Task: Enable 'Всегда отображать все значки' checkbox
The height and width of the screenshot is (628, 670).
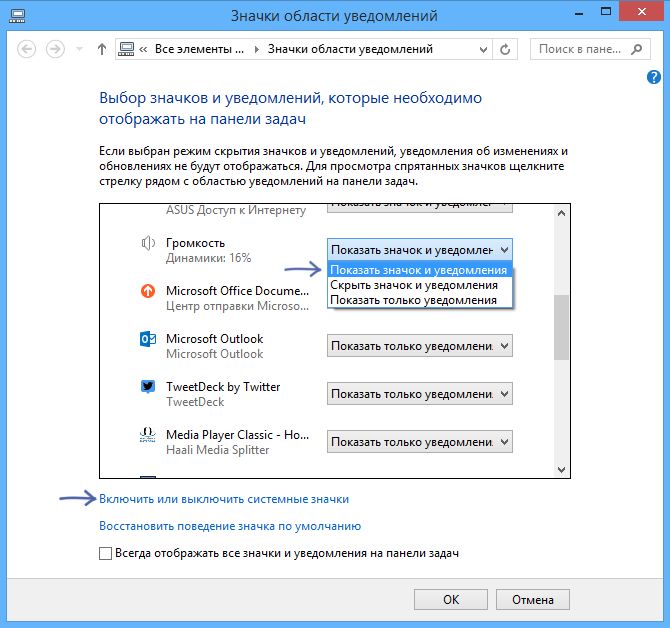Action: pos(106,553)
